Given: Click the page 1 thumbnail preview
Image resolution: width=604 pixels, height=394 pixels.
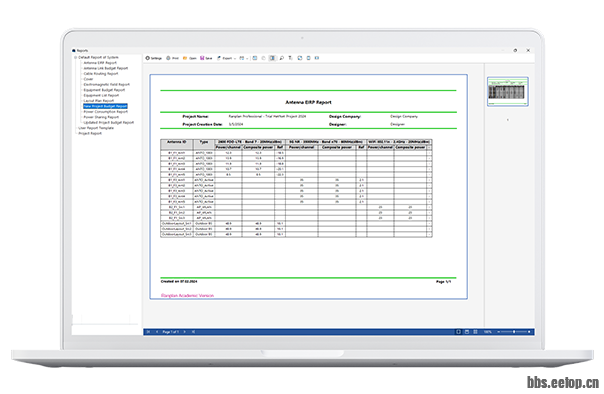Looking at the screenshot, I should click(508, 92).
